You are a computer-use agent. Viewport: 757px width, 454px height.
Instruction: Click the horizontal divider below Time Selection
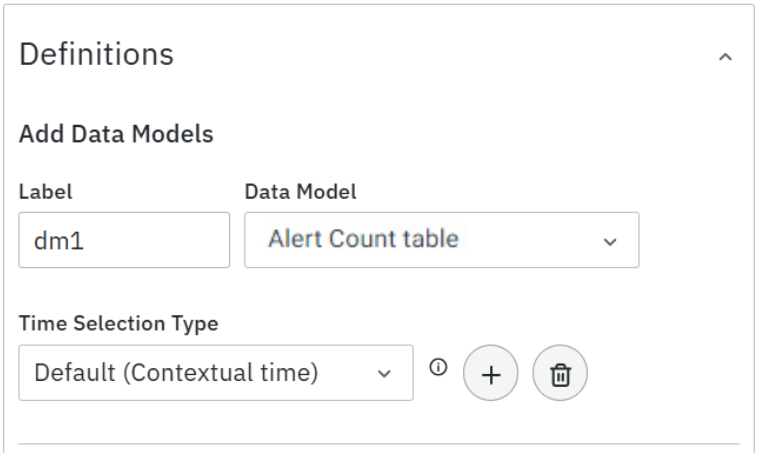click(x=378, y=443)
